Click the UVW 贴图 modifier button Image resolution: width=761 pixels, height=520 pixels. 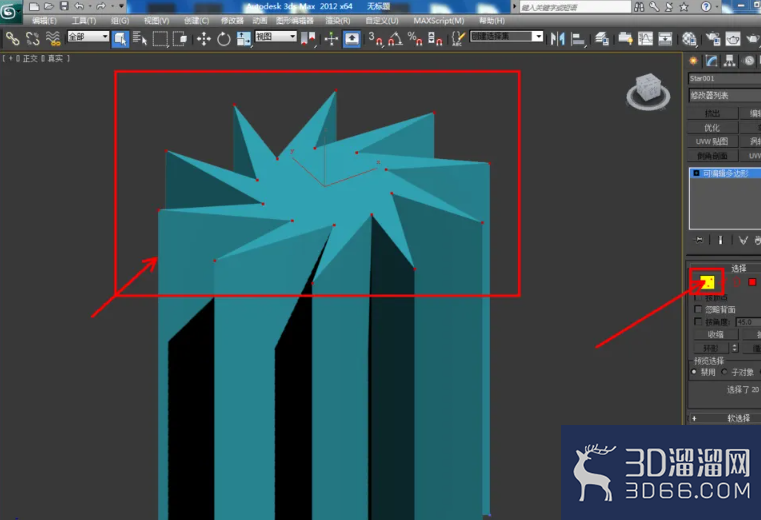(712, 141)
